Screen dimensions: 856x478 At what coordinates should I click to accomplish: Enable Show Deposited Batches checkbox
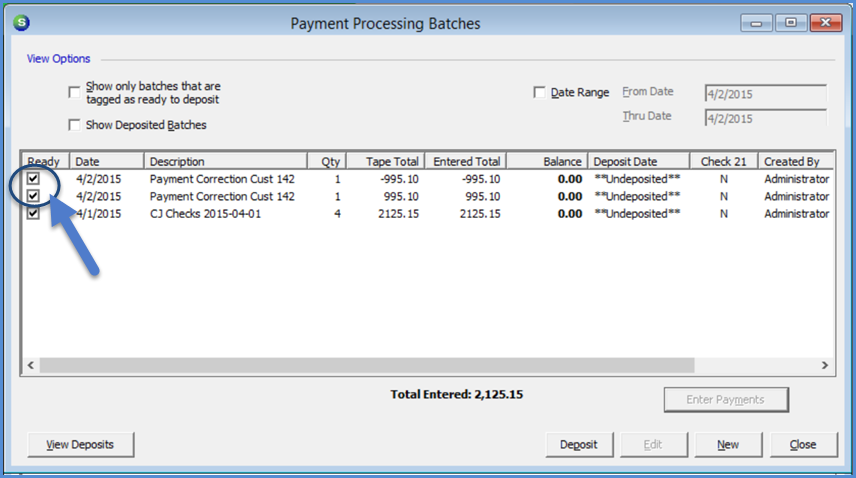(x=74, y=125)
